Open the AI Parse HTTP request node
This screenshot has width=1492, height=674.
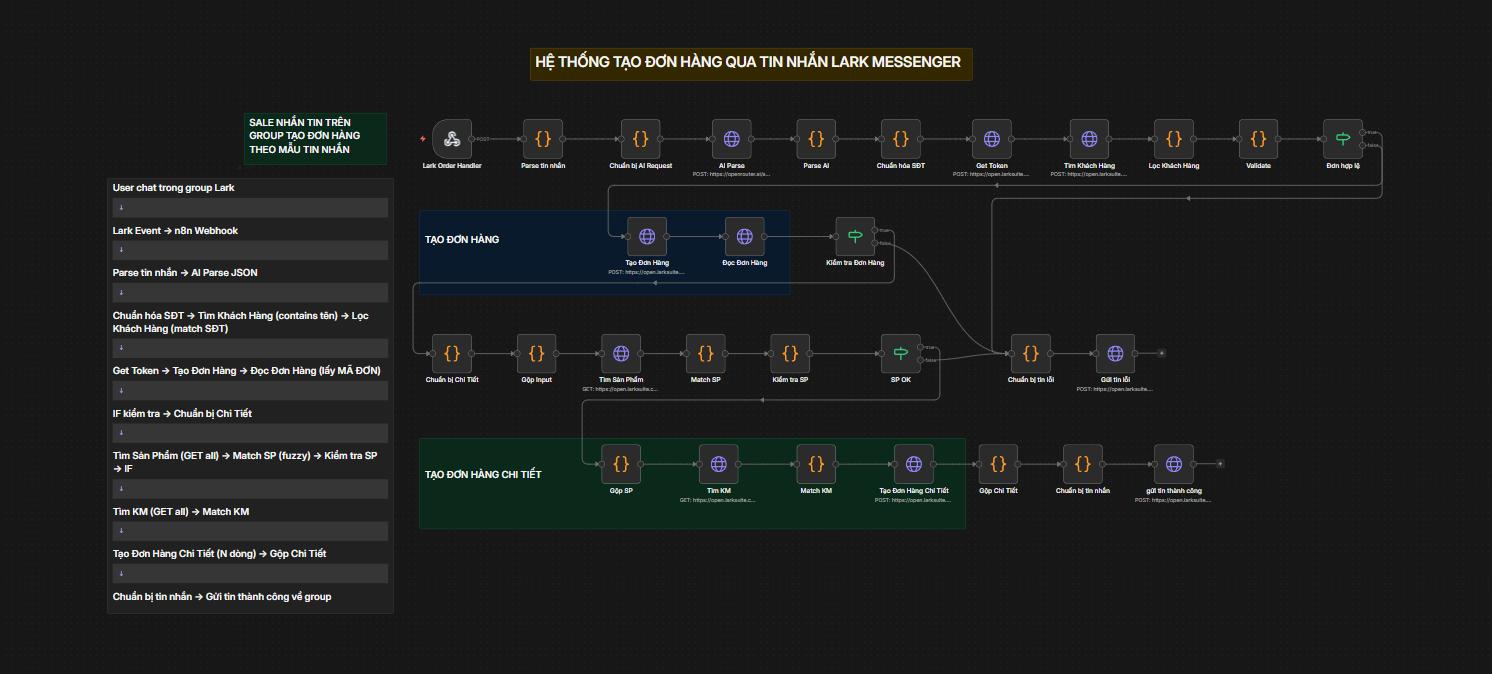click(x=731, y=139)
